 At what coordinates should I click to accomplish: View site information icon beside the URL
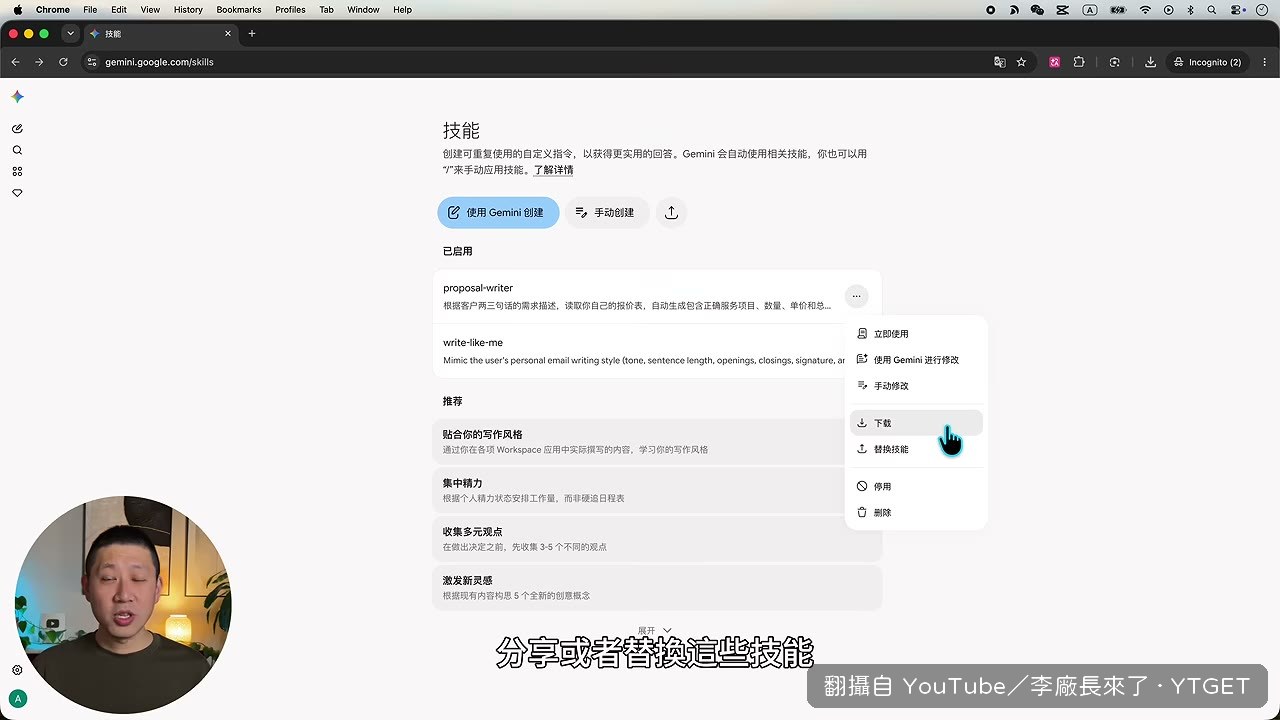[x=92, y=62]
